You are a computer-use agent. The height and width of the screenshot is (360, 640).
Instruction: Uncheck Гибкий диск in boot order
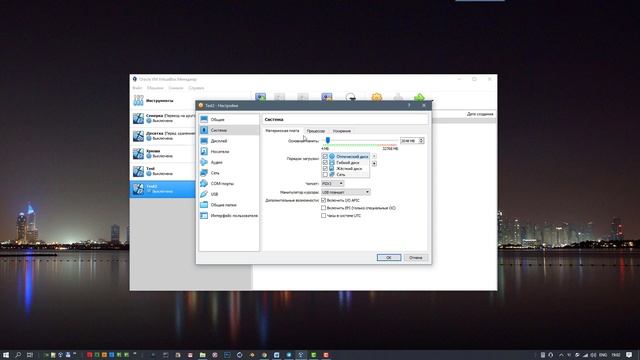325,162
